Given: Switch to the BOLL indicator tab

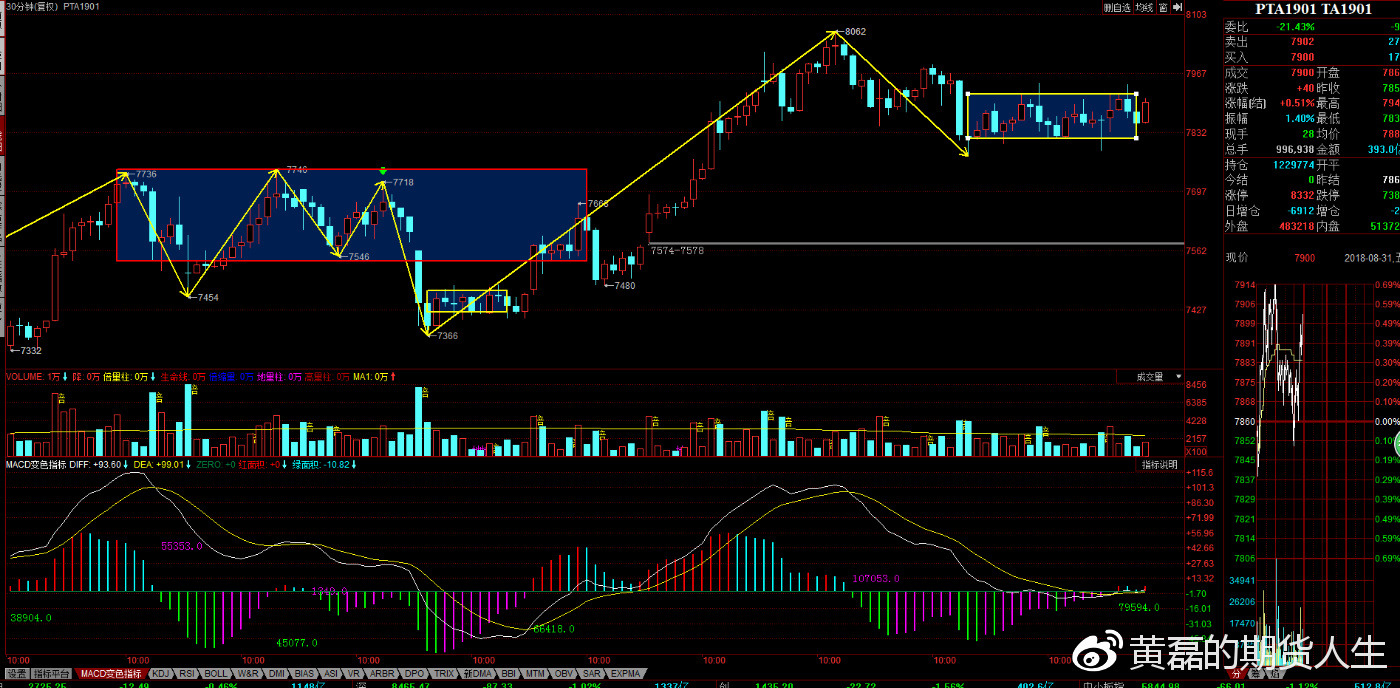Looking at the screenshot, I should tap(216, 673).
